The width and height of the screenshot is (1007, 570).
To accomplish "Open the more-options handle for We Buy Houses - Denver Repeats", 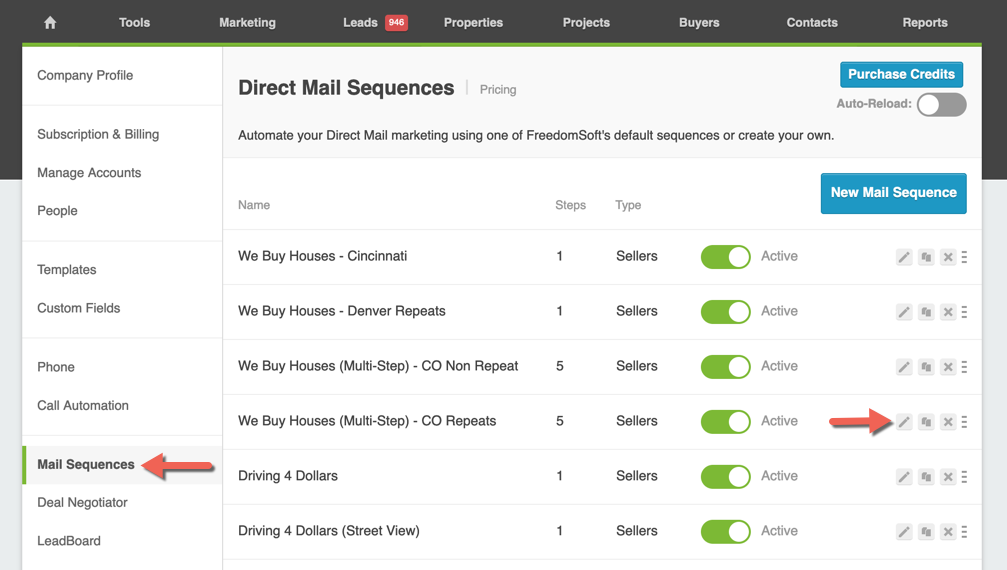I will point(964,312).
